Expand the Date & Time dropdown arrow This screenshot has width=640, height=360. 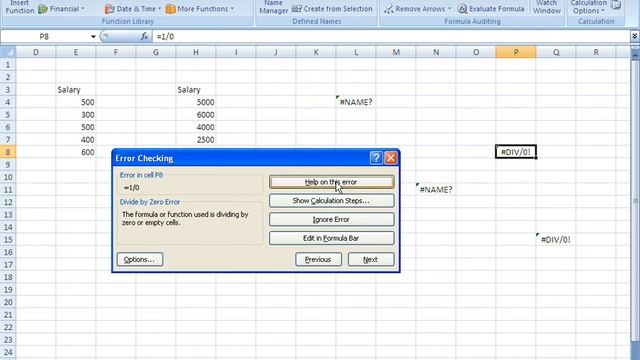tap(159, 9)
